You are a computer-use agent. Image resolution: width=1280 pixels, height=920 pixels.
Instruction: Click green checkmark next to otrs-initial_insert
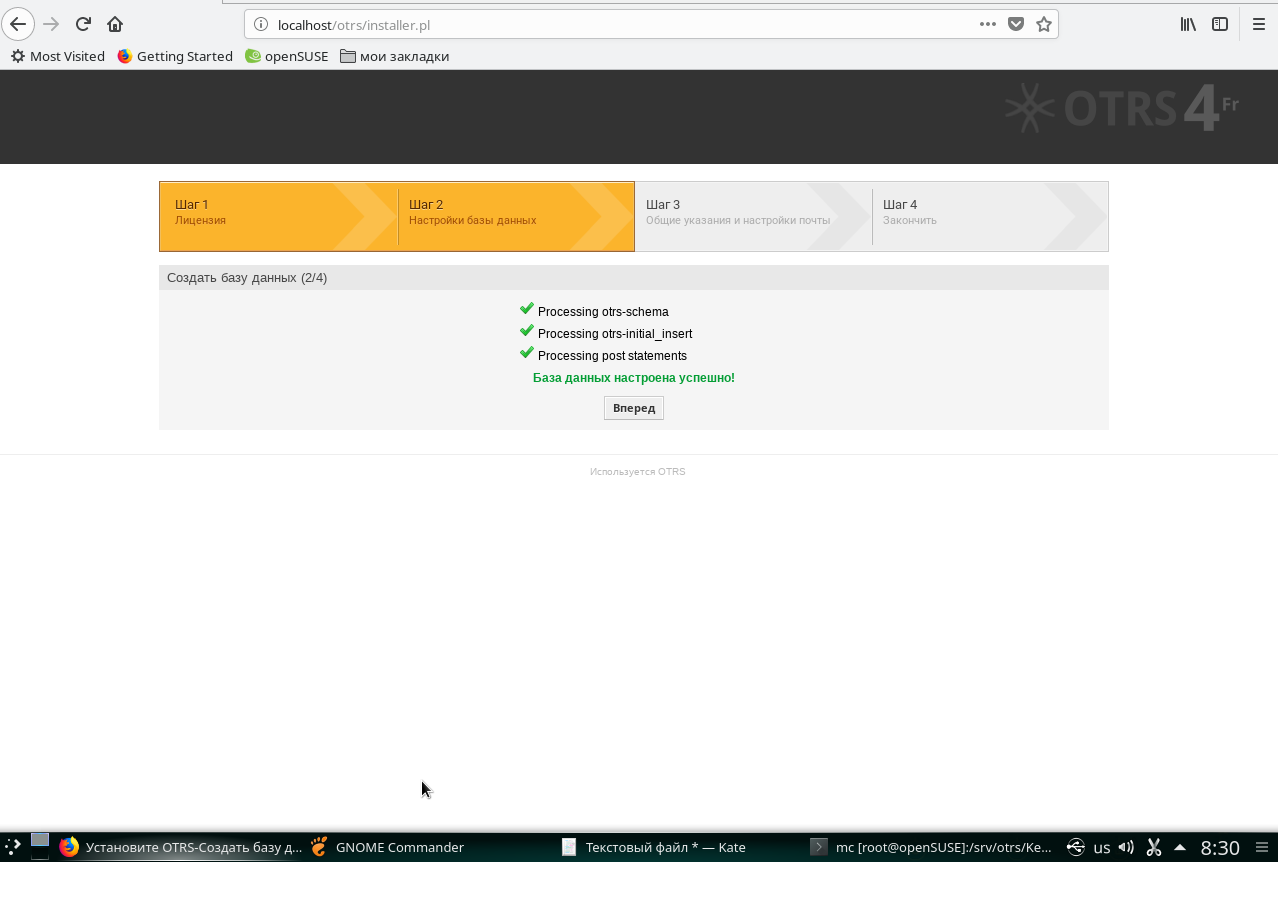point(527,331)
